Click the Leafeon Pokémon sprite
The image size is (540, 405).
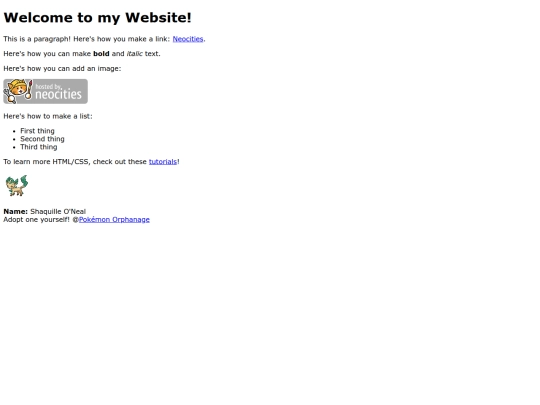(x=17, y=186)
